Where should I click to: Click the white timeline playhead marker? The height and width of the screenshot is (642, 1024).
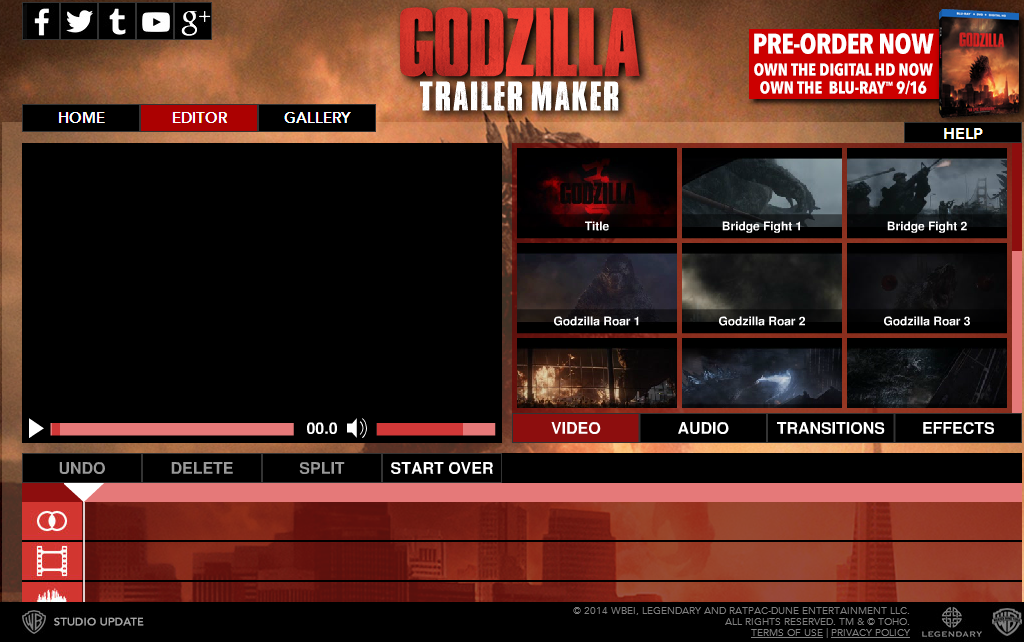pos(84,492)
